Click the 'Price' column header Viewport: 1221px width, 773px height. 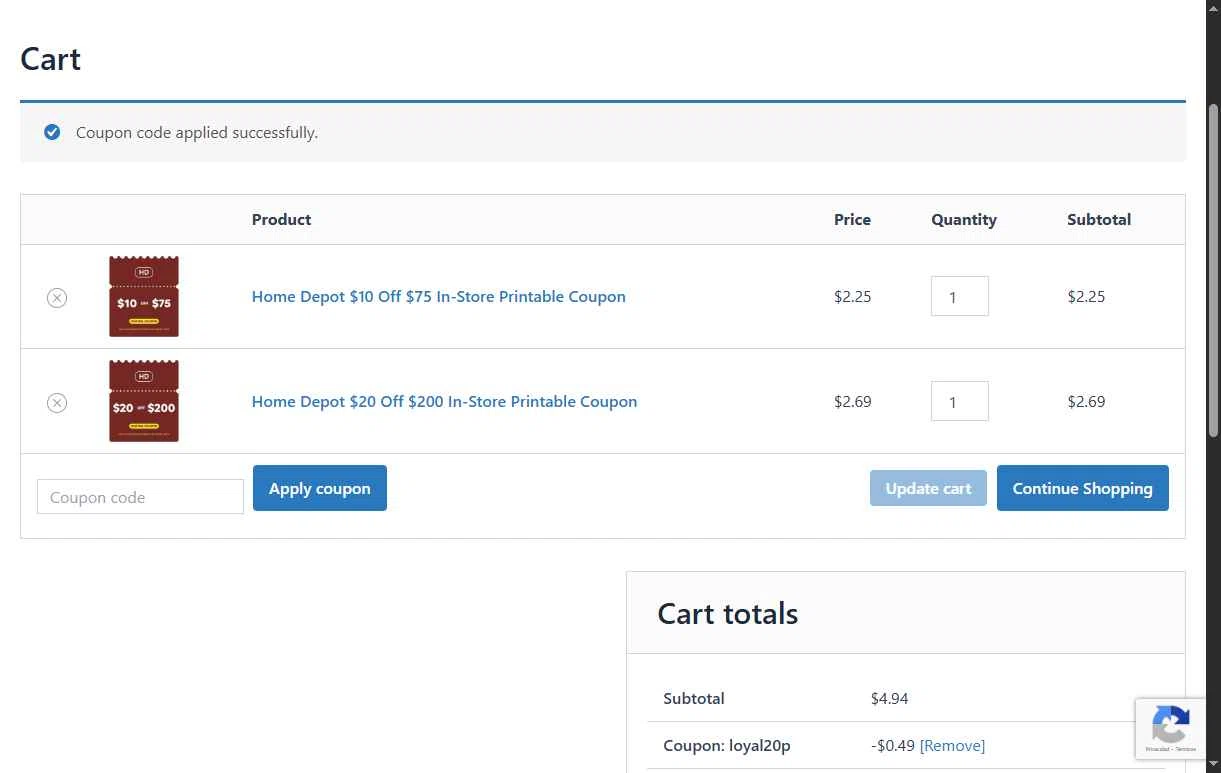[x=852, y=219]
